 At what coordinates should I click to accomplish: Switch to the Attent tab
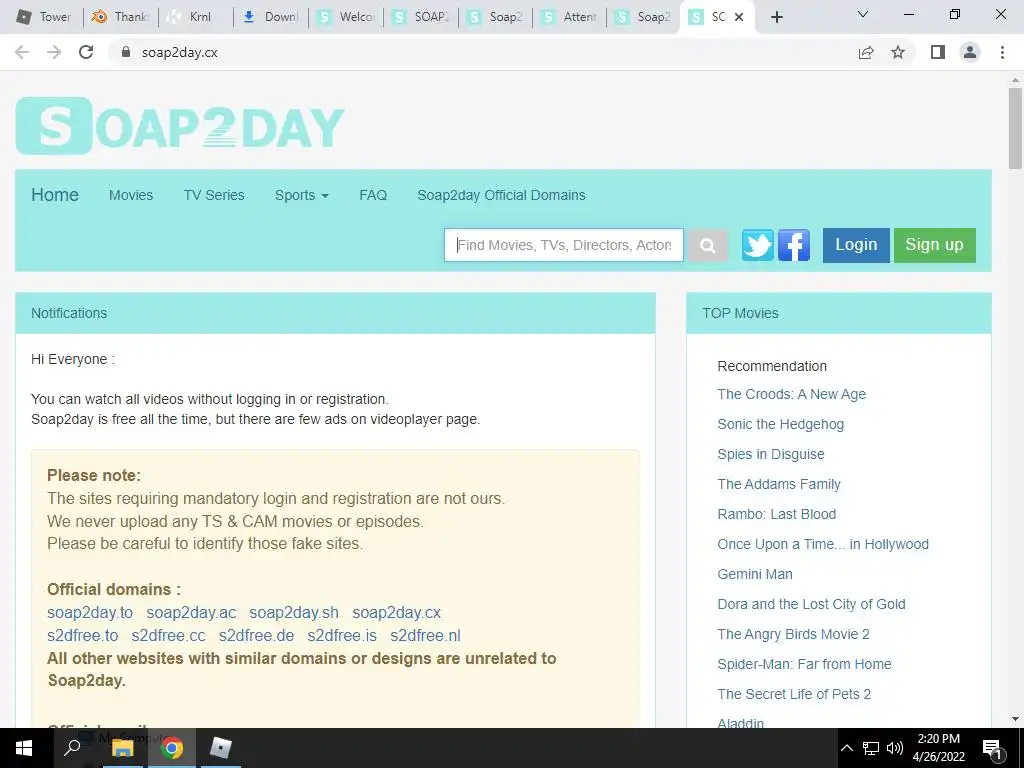569,17
